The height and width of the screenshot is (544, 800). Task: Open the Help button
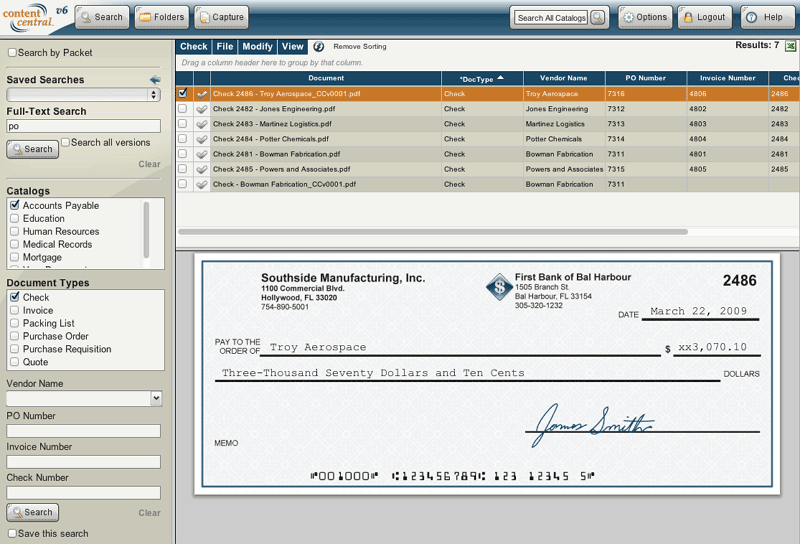(x=767, y=17)
